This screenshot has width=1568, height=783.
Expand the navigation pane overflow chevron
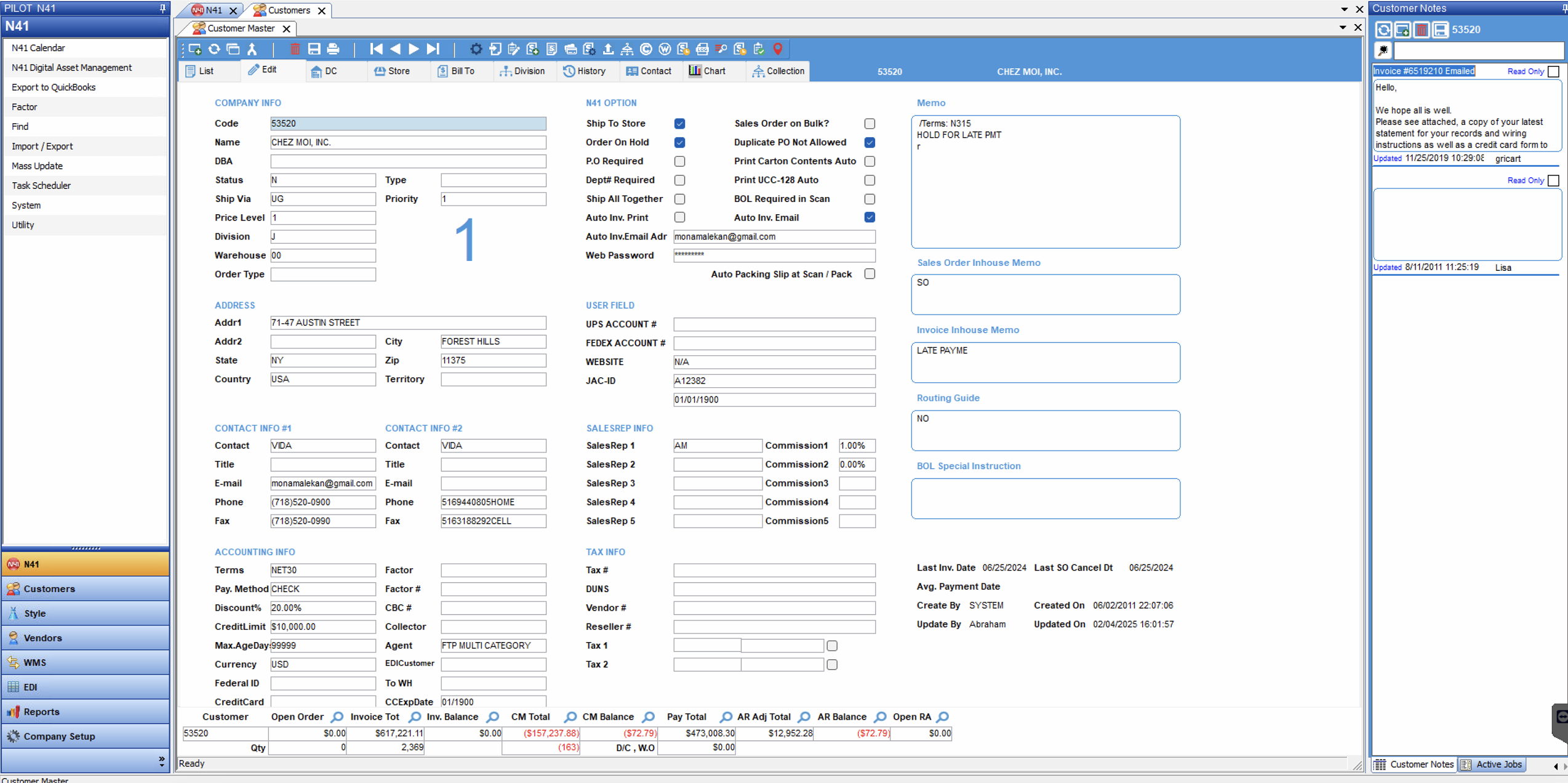coord(161,761)
